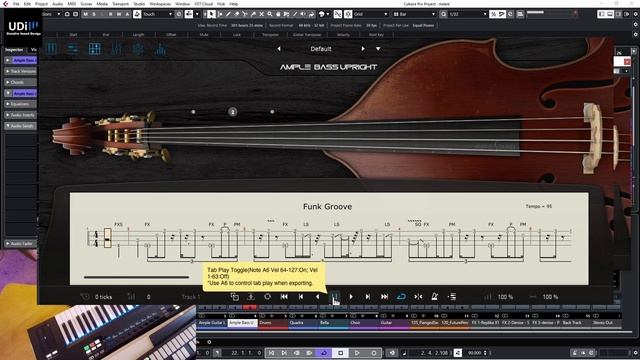Screen dimensions: 640x360
Task: Jump to last bar in tab player
Action: click(x=384, y=297)
